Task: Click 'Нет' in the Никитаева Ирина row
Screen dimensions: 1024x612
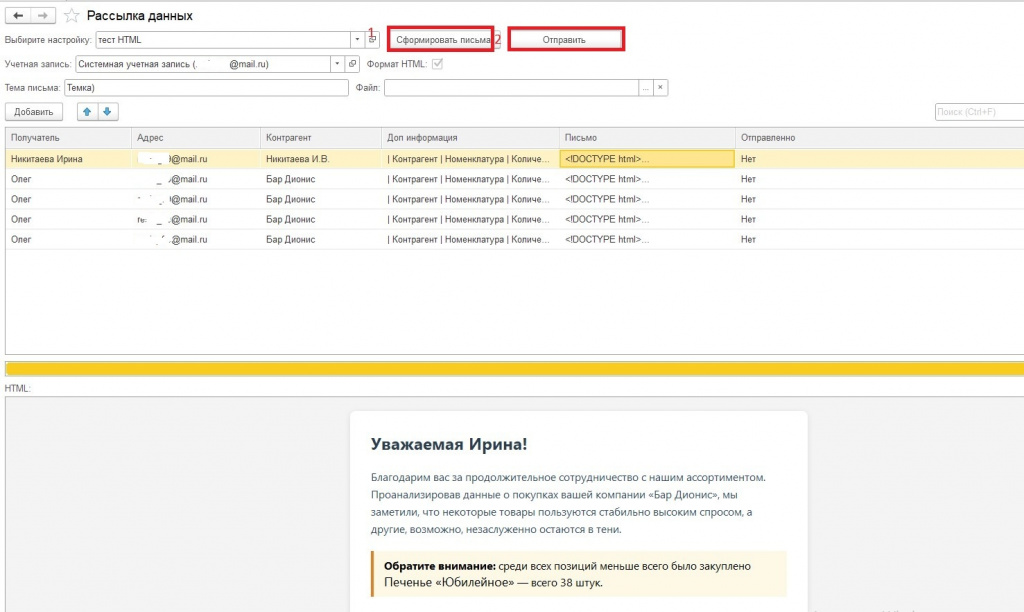Action: pos(748,159)
